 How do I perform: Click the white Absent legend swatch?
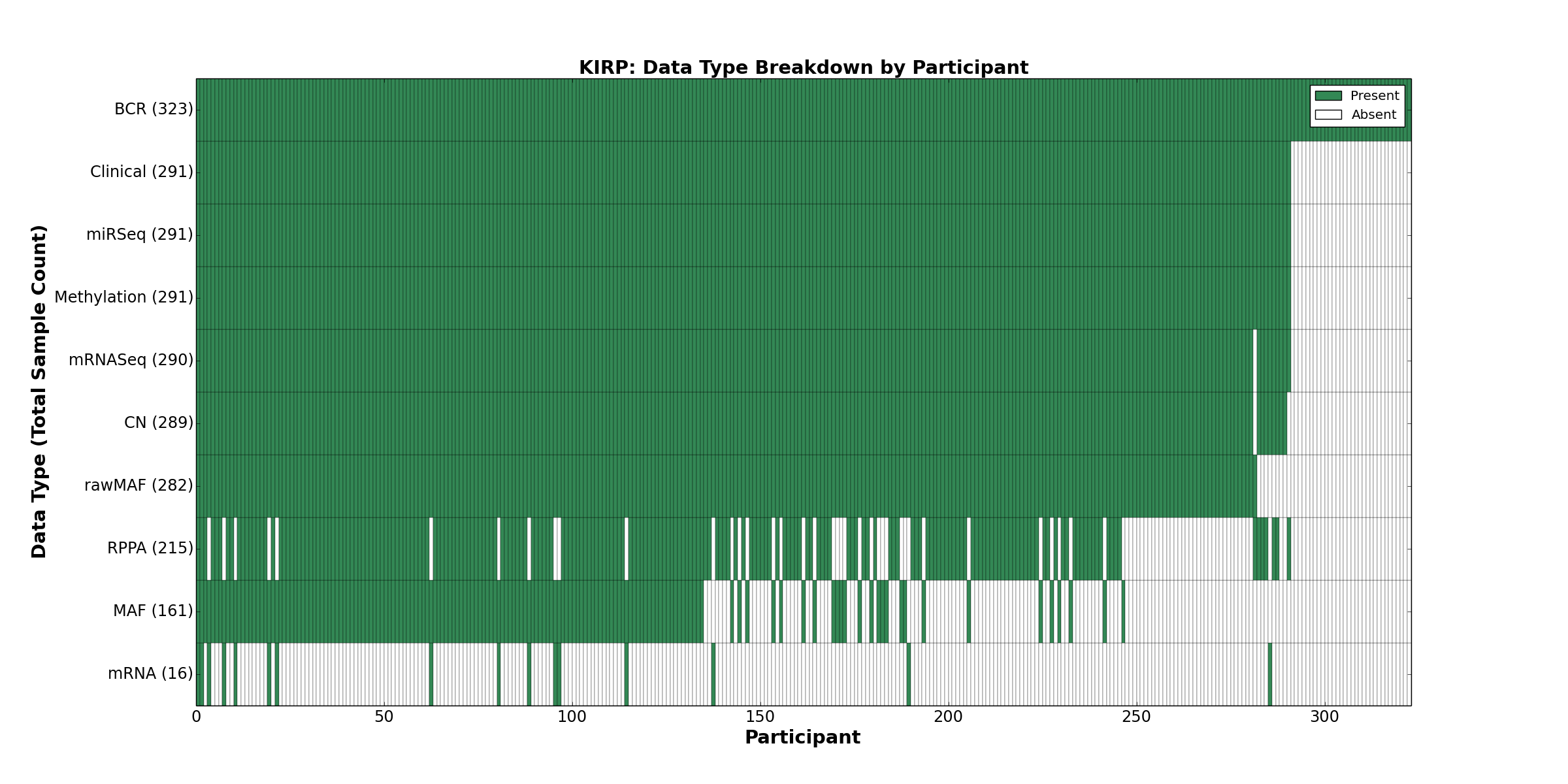pos(1328,115)
